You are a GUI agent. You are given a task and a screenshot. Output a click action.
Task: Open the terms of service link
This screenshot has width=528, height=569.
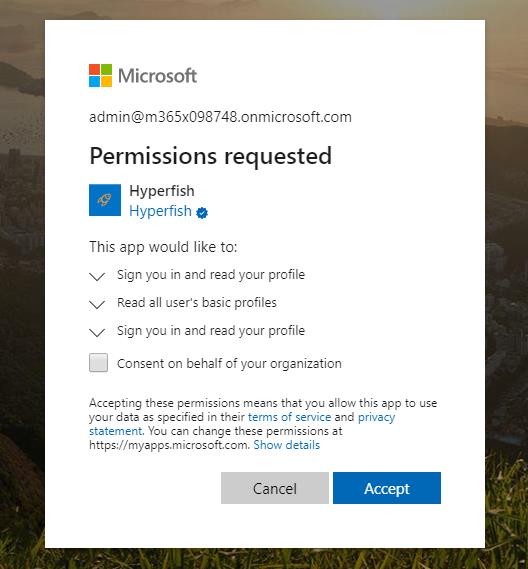click(289, 417)
